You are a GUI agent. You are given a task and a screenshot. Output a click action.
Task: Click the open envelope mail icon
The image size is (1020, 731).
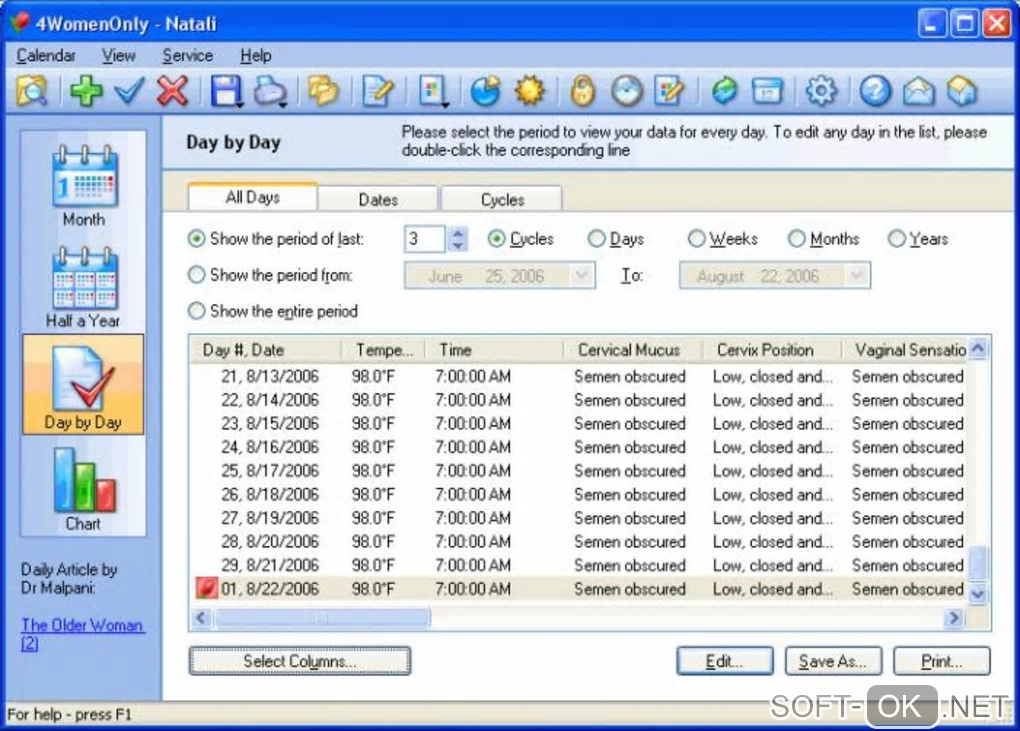[919, 90]
